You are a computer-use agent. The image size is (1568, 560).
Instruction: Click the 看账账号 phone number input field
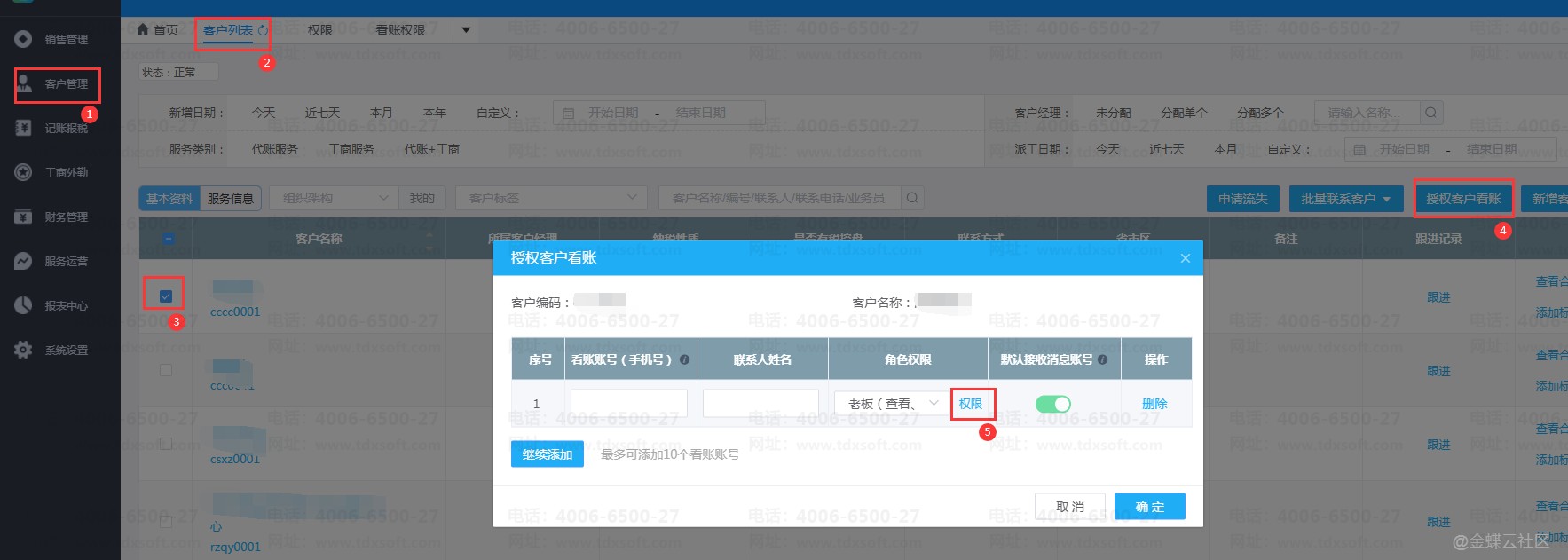tap(628, 404)
